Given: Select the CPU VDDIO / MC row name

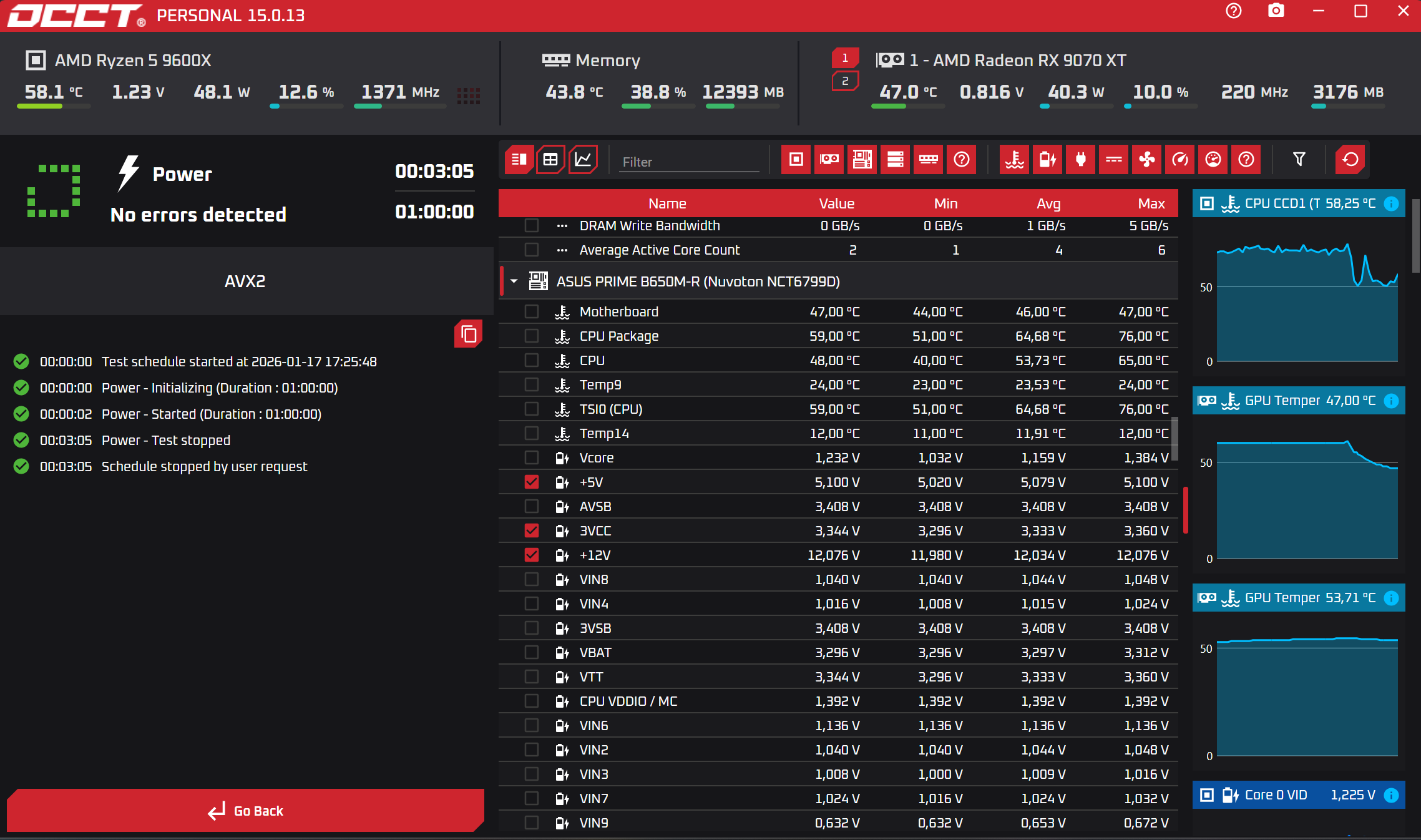Looking at the screenshot, I should tap(628, 701).
